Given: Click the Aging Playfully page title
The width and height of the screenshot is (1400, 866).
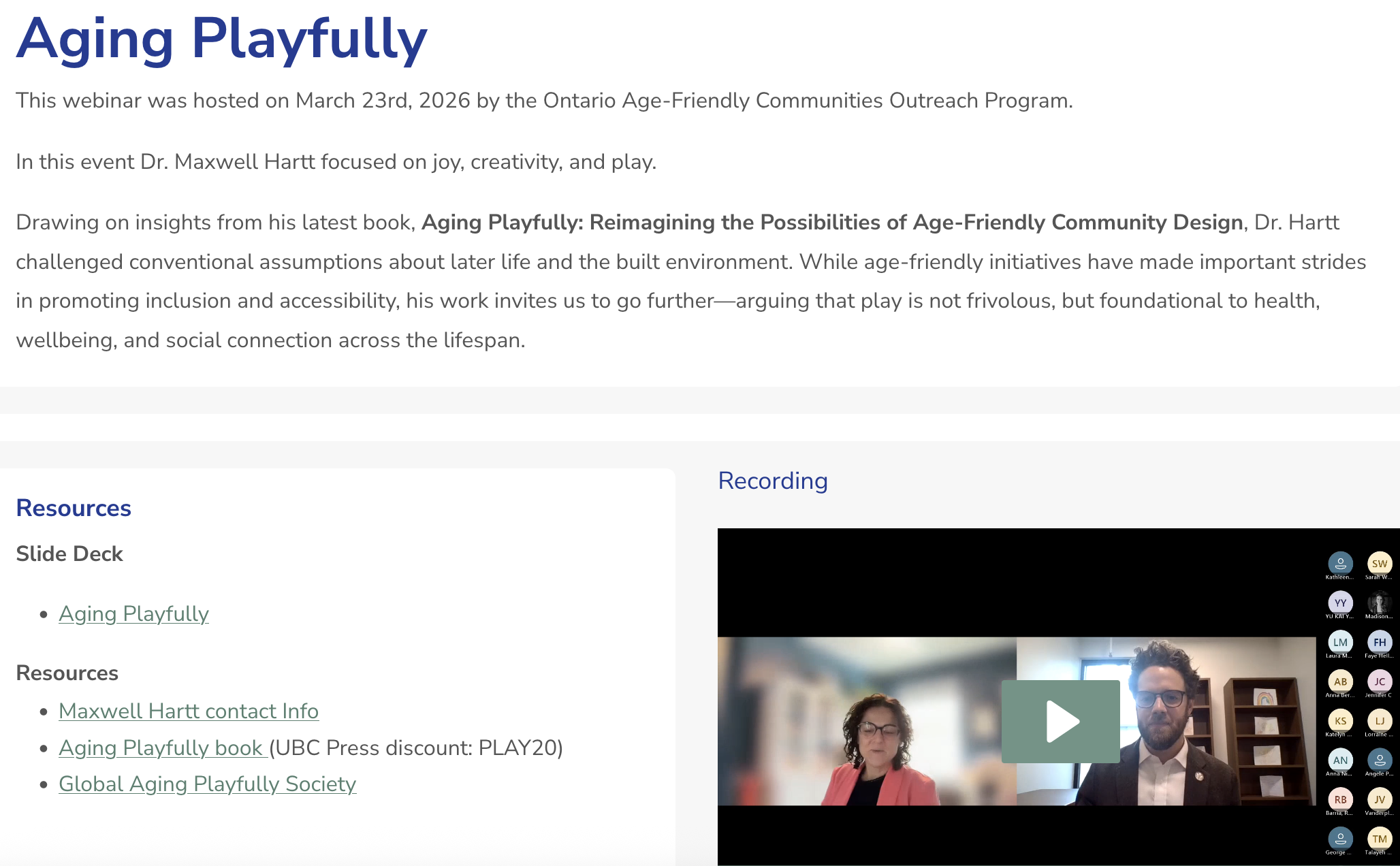Looking at the screenshot, I should click(221, 39).
